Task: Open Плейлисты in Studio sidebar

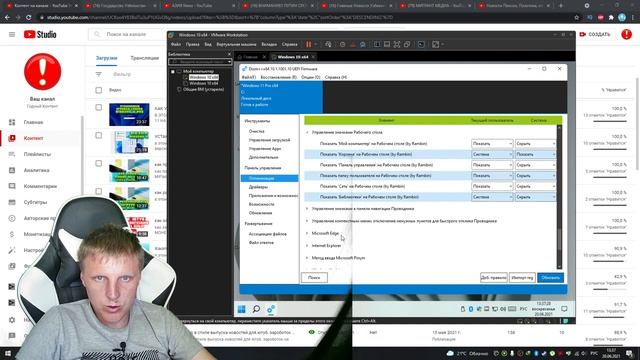Action: 37,154
